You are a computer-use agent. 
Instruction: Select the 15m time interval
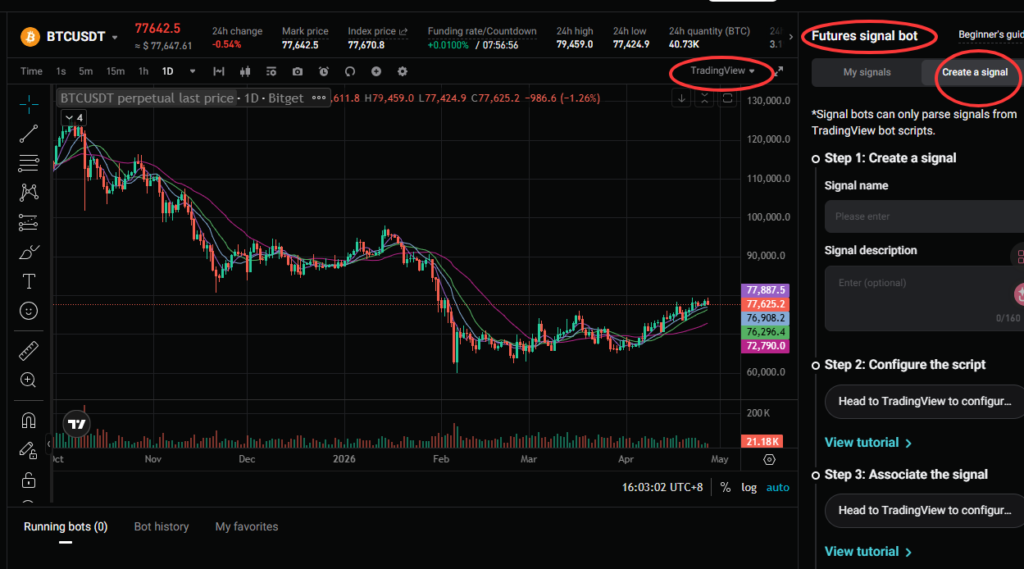point(115,71)
